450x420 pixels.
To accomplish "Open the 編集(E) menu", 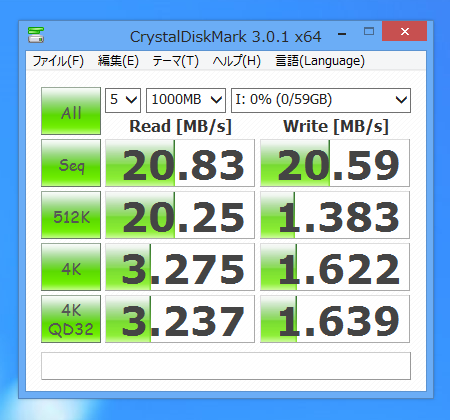I will [118, 61].
